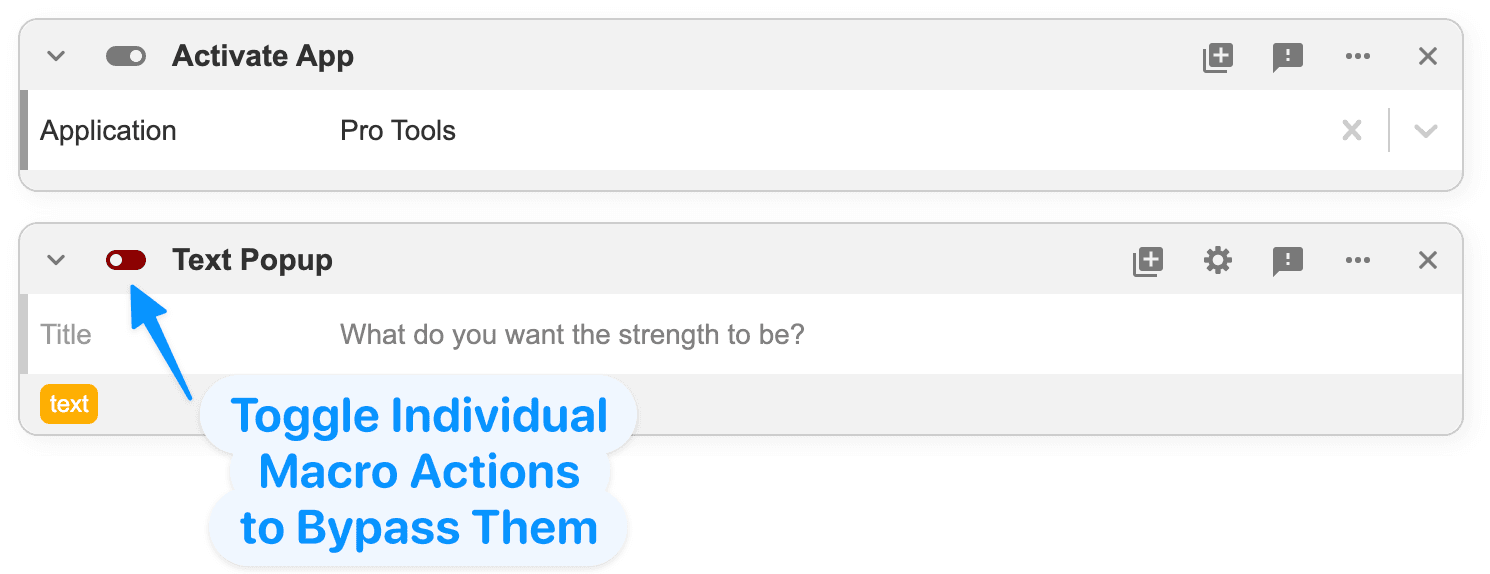Image resolution: width=1490 pixels, height=574 pixels.
Task: Open more options for Text Popup
Action: pos(1357,261)
